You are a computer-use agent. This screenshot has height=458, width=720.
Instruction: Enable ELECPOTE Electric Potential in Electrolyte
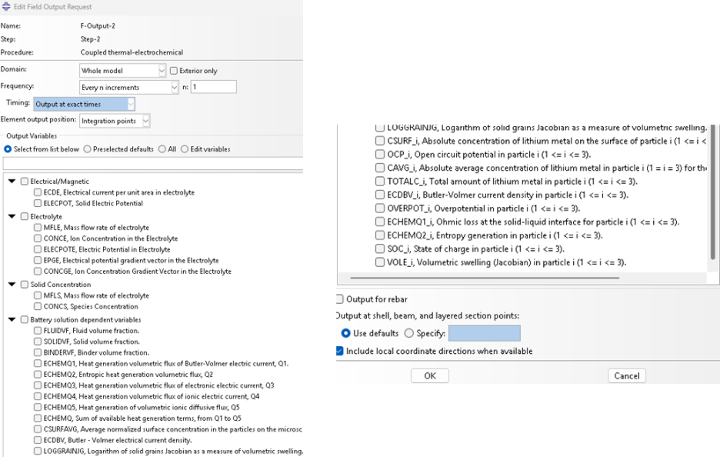[x=38, y=249]
